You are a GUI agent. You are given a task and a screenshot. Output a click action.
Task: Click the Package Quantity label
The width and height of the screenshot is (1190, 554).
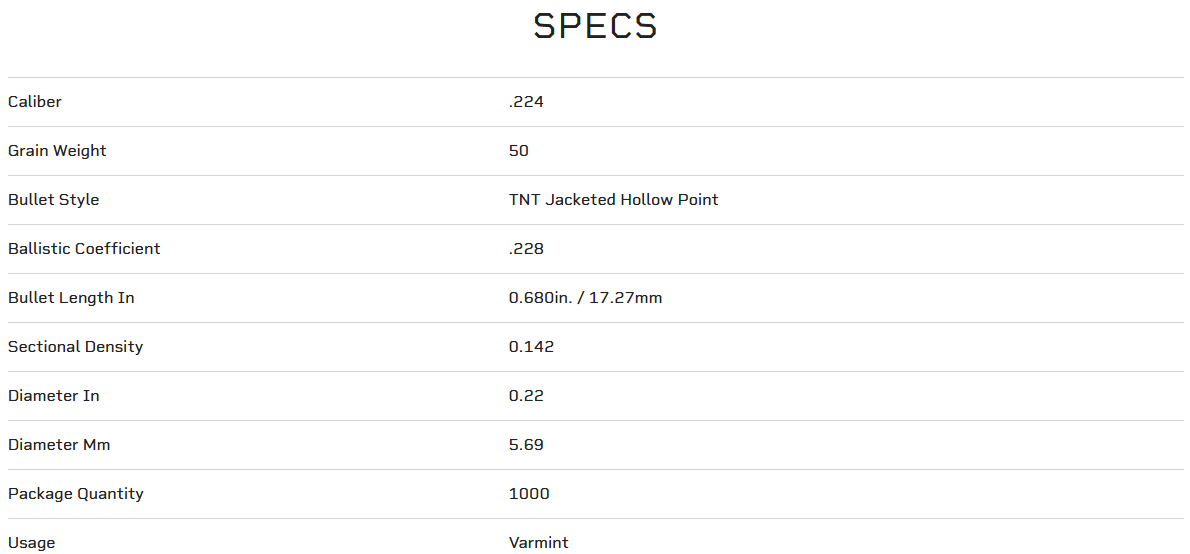[x=76, y=494]
